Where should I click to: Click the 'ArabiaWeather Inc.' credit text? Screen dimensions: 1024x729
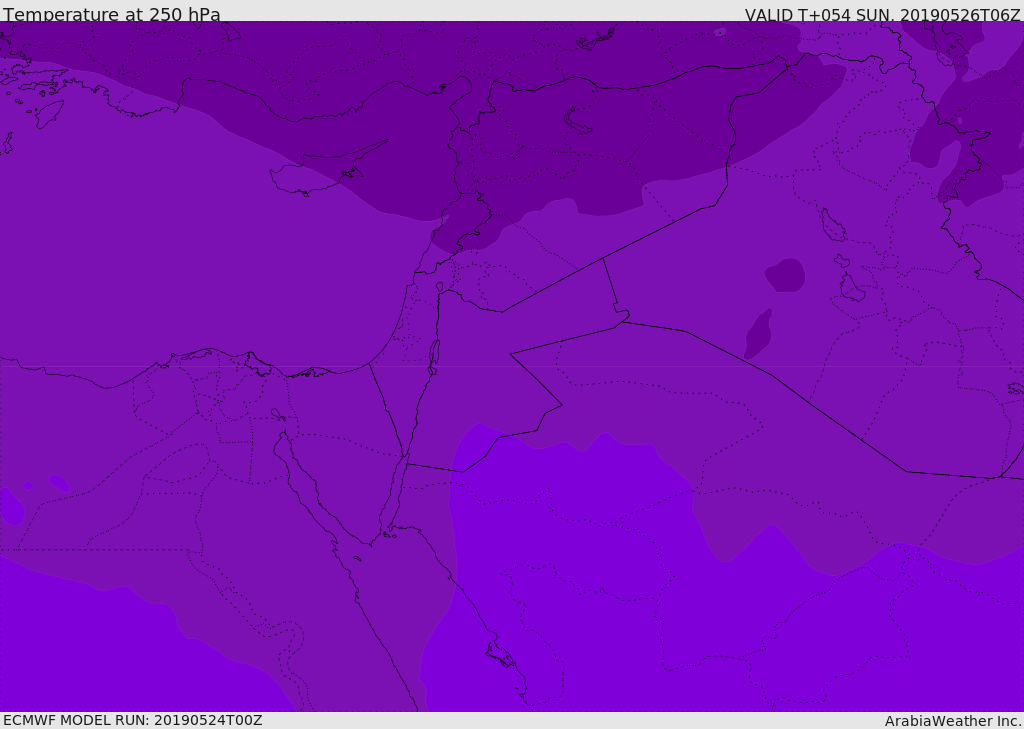(x=953, y=721)
